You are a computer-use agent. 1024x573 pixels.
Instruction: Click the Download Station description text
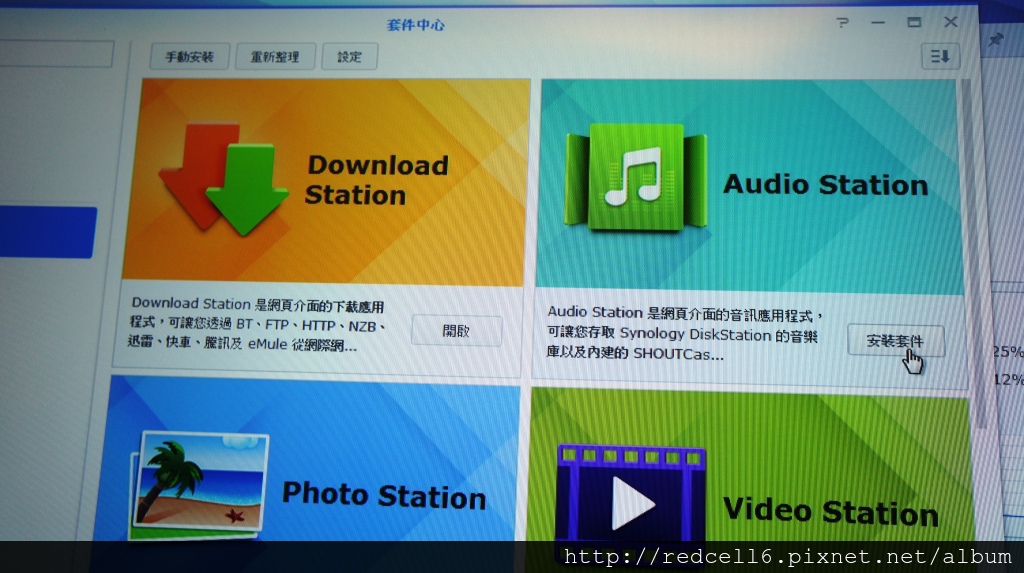point(257,324)
